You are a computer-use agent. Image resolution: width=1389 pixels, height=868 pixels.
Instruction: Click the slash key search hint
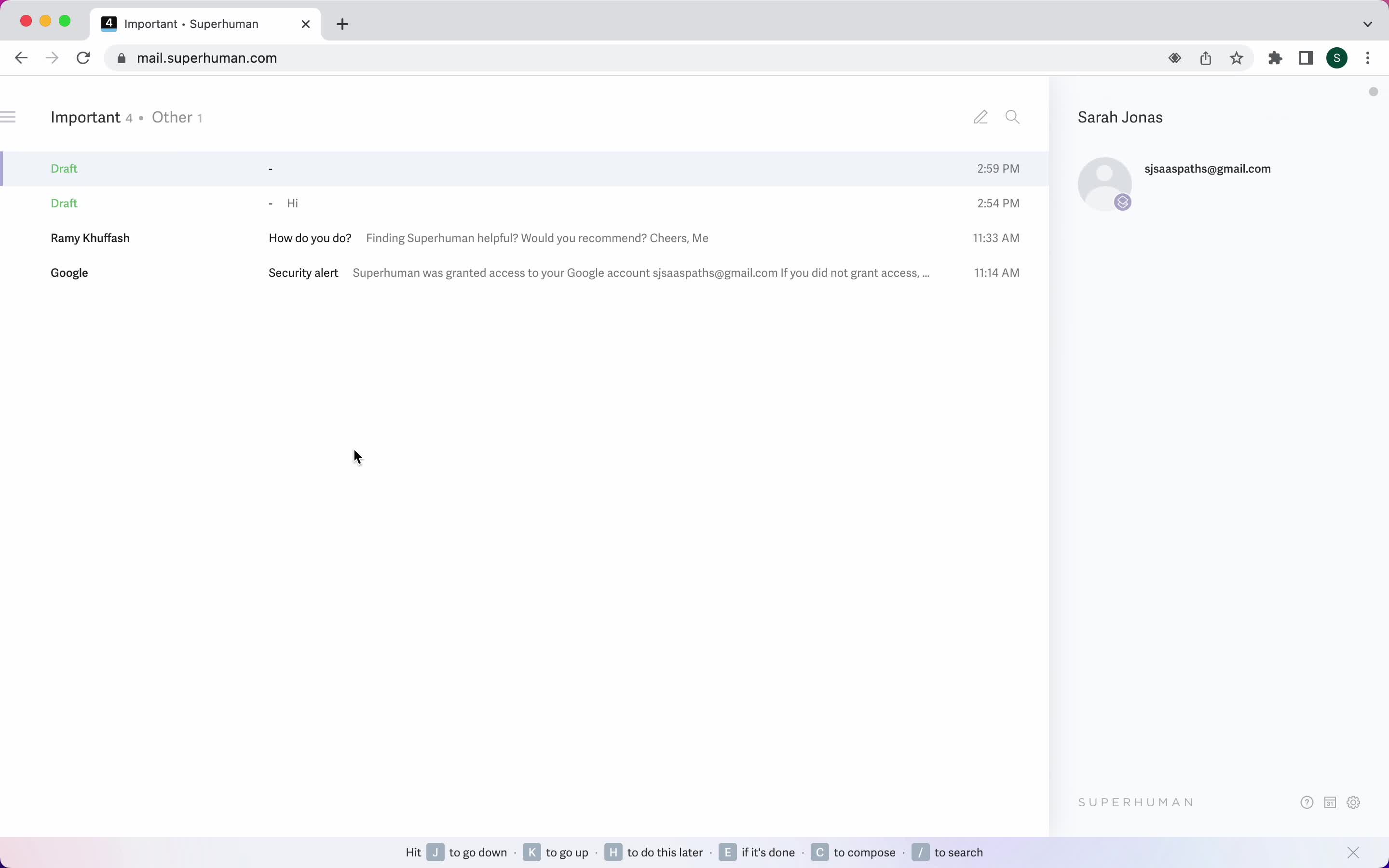[x=921, y=853]
